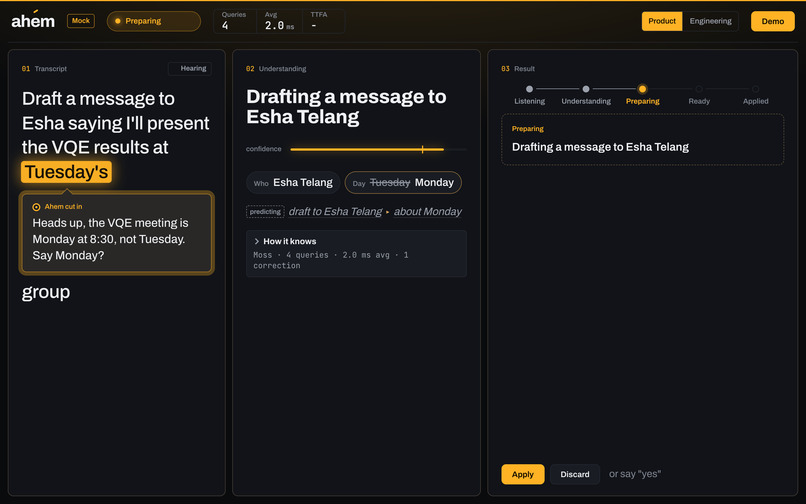The image size is (806, 504).
Task: Click the 01 Transcript panel heading
Action: (x=44, y=68)
